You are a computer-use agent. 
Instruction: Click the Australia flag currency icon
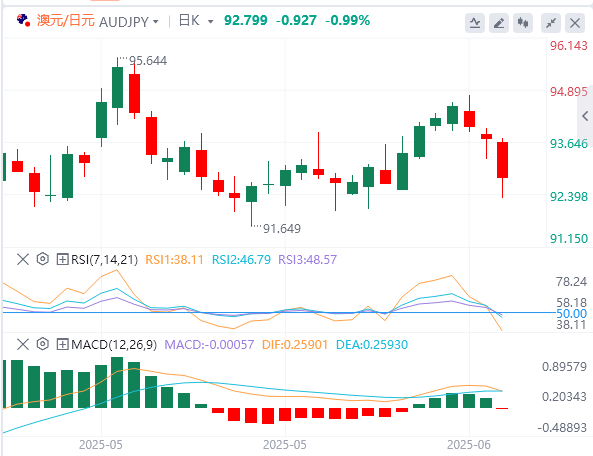pos(23,20)
